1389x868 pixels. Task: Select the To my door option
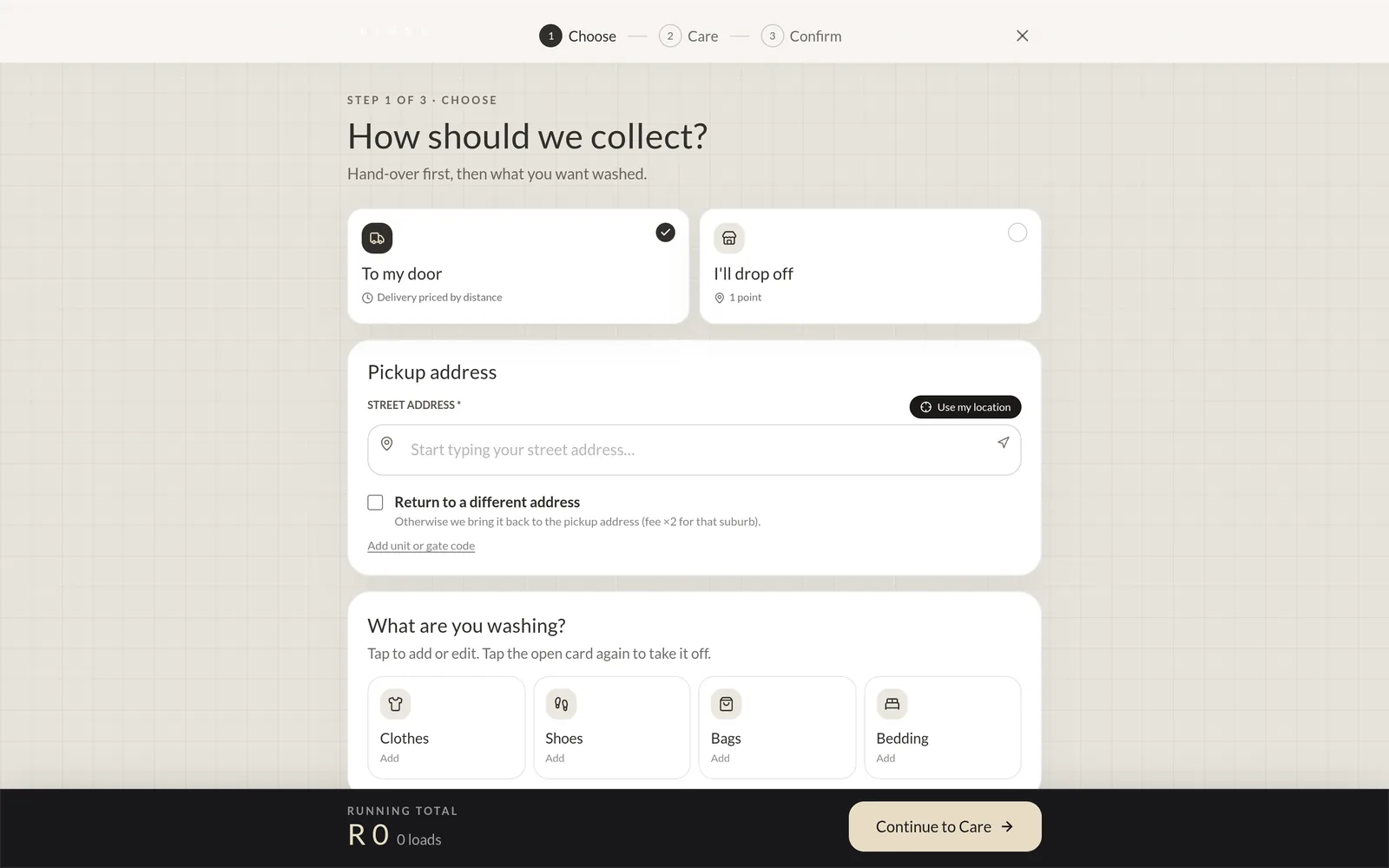(518, 266)
